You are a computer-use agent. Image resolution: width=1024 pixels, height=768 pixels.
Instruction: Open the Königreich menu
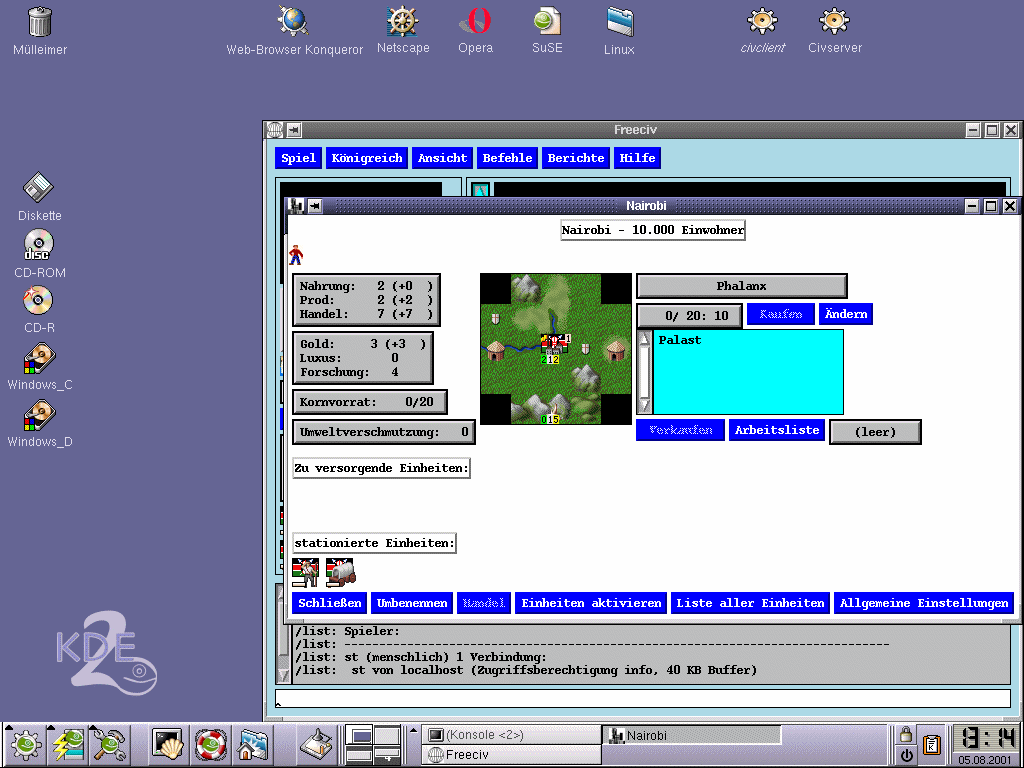(367, 158)
